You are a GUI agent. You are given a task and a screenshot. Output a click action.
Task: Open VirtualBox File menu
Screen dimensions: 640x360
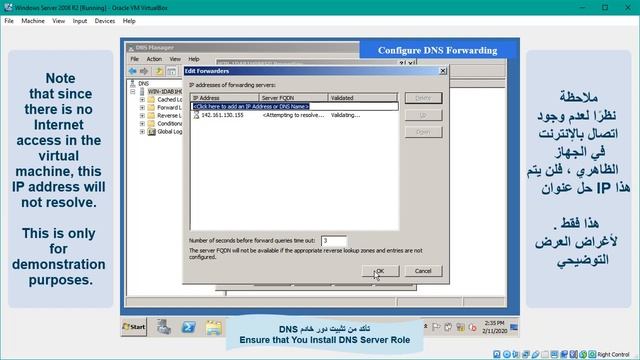9,21
